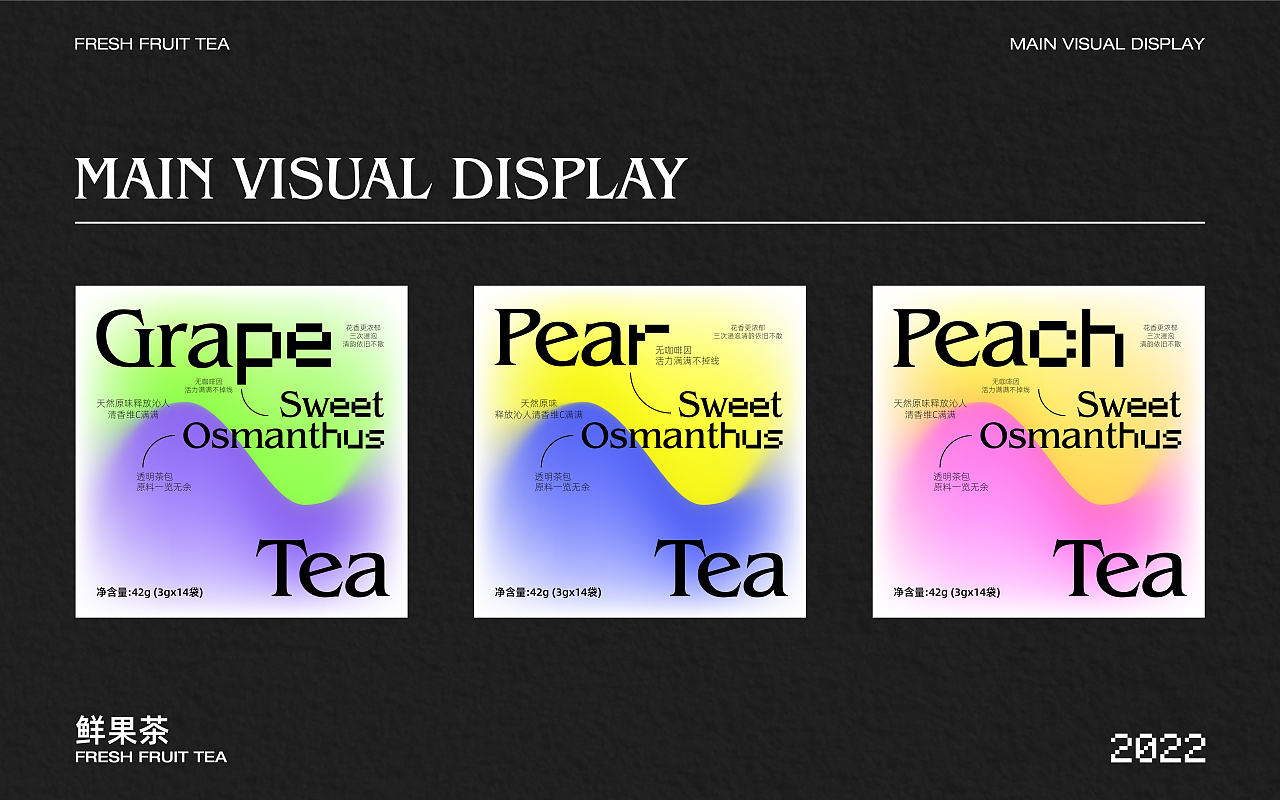Viewport: 1280px width, 800px height.
Task: Click '净含量:42g (3gx14袋)' on the Grape card
Action: pos(150,592)
